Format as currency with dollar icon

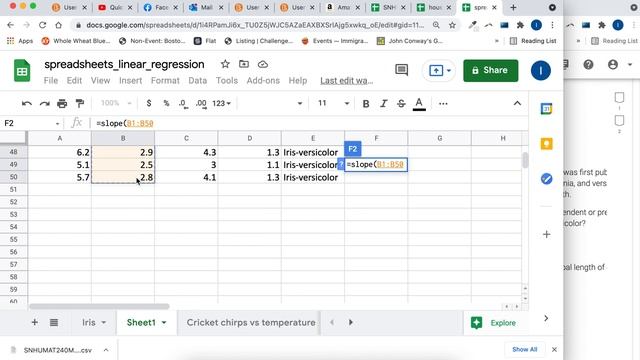[x=149, y=103]
